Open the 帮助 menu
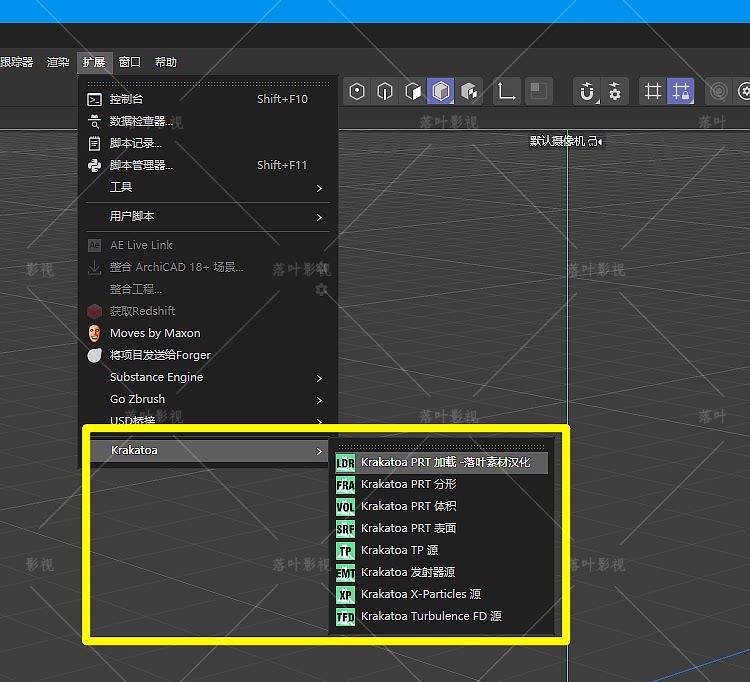750x682 pixels. 165,62
